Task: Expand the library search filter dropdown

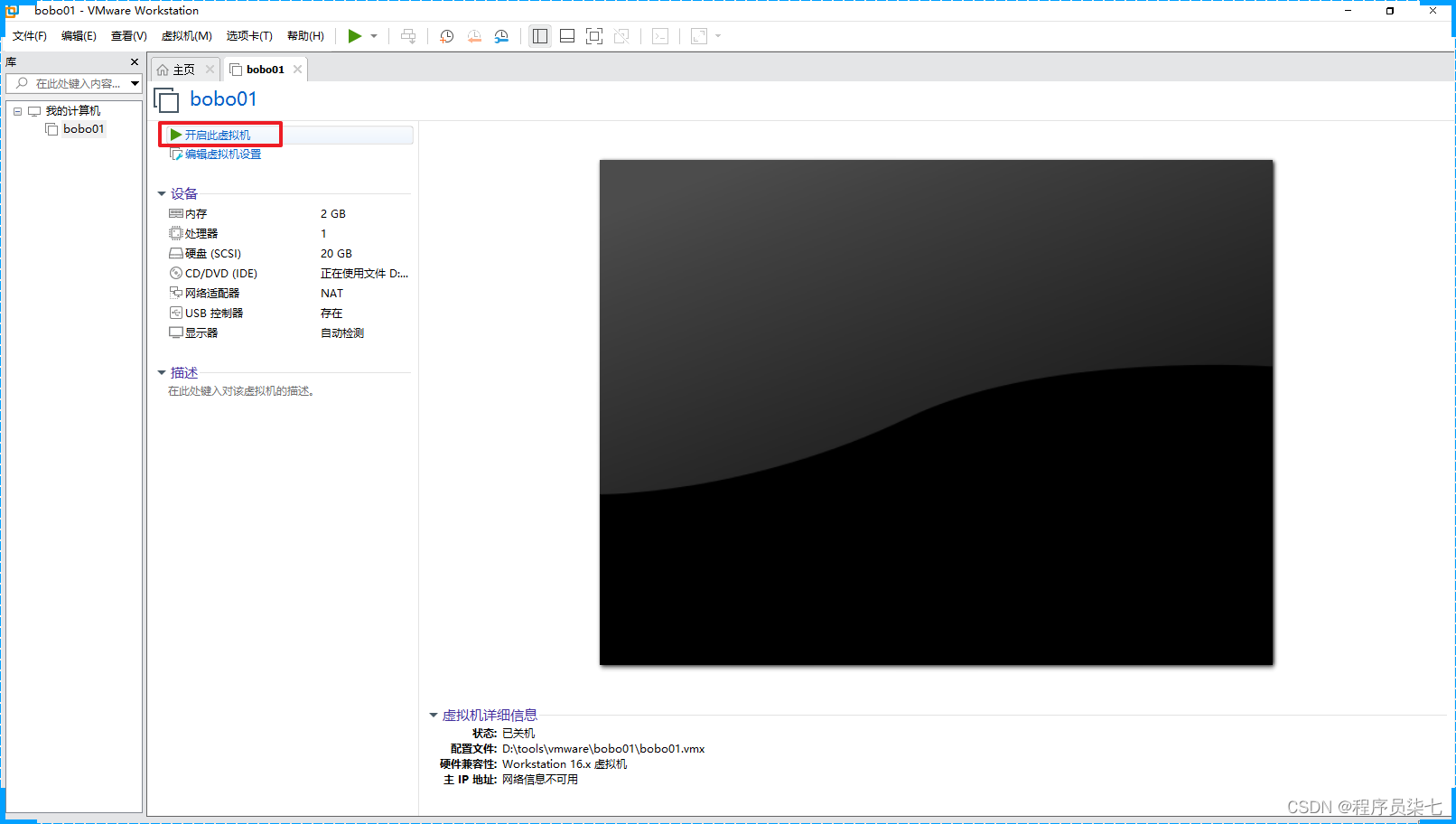Action: (134, 83)
